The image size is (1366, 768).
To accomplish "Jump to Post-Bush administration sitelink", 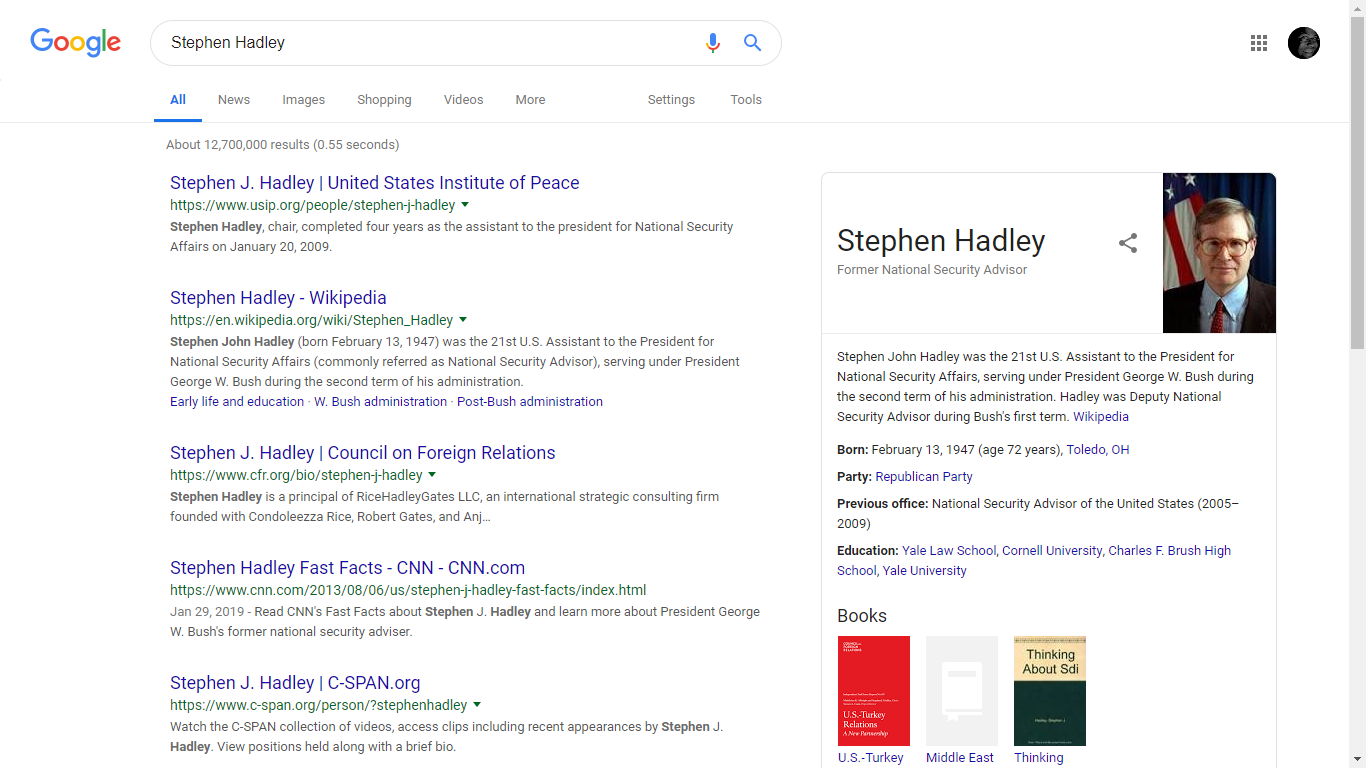I will tap(530, 402).
